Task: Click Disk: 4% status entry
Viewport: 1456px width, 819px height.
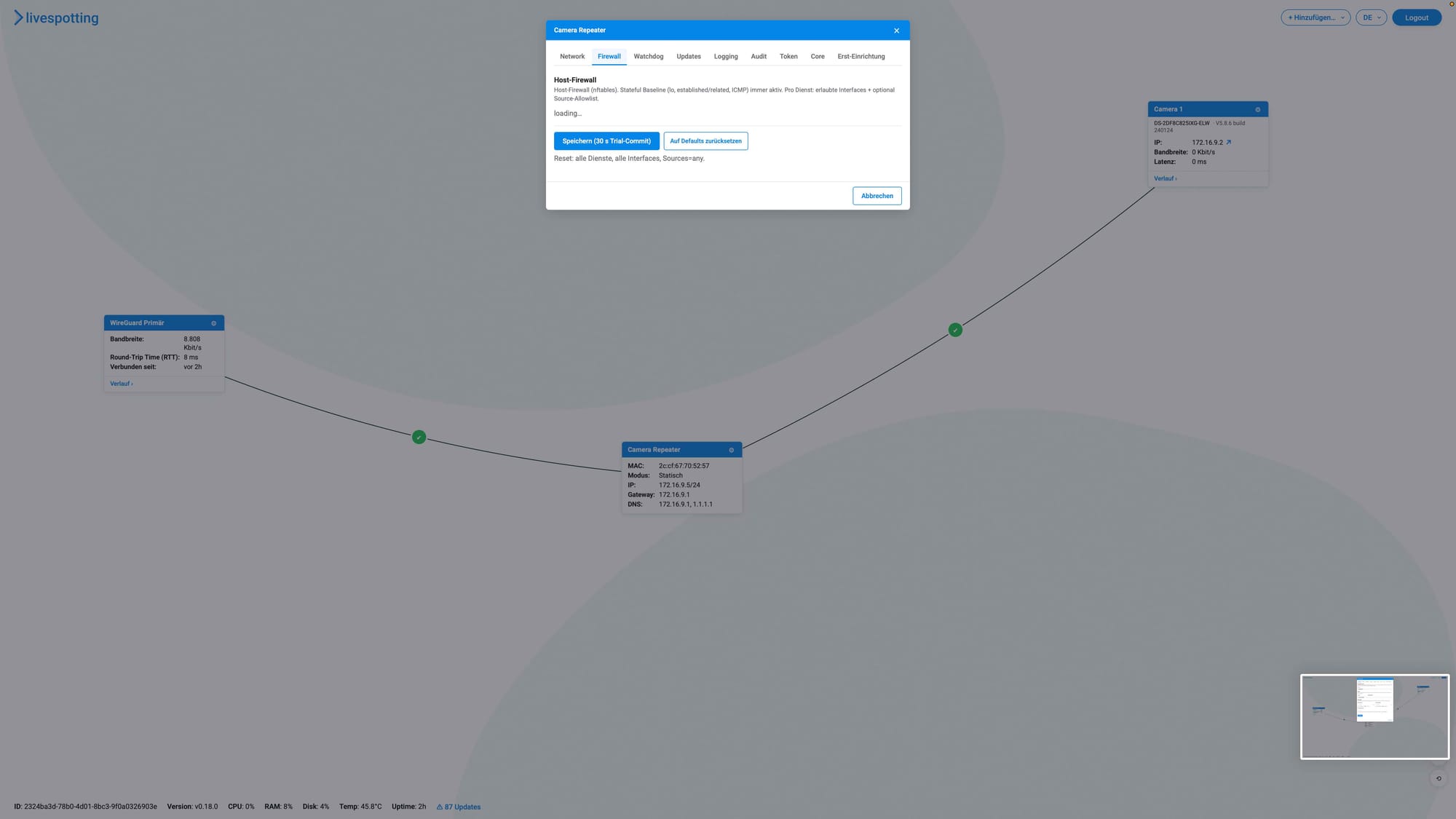Action: [316, 807]
